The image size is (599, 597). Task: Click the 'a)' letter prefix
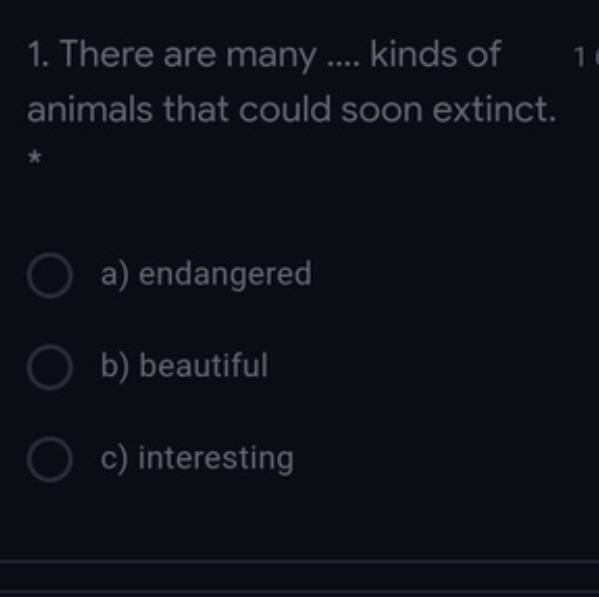[x=115, y=275]
